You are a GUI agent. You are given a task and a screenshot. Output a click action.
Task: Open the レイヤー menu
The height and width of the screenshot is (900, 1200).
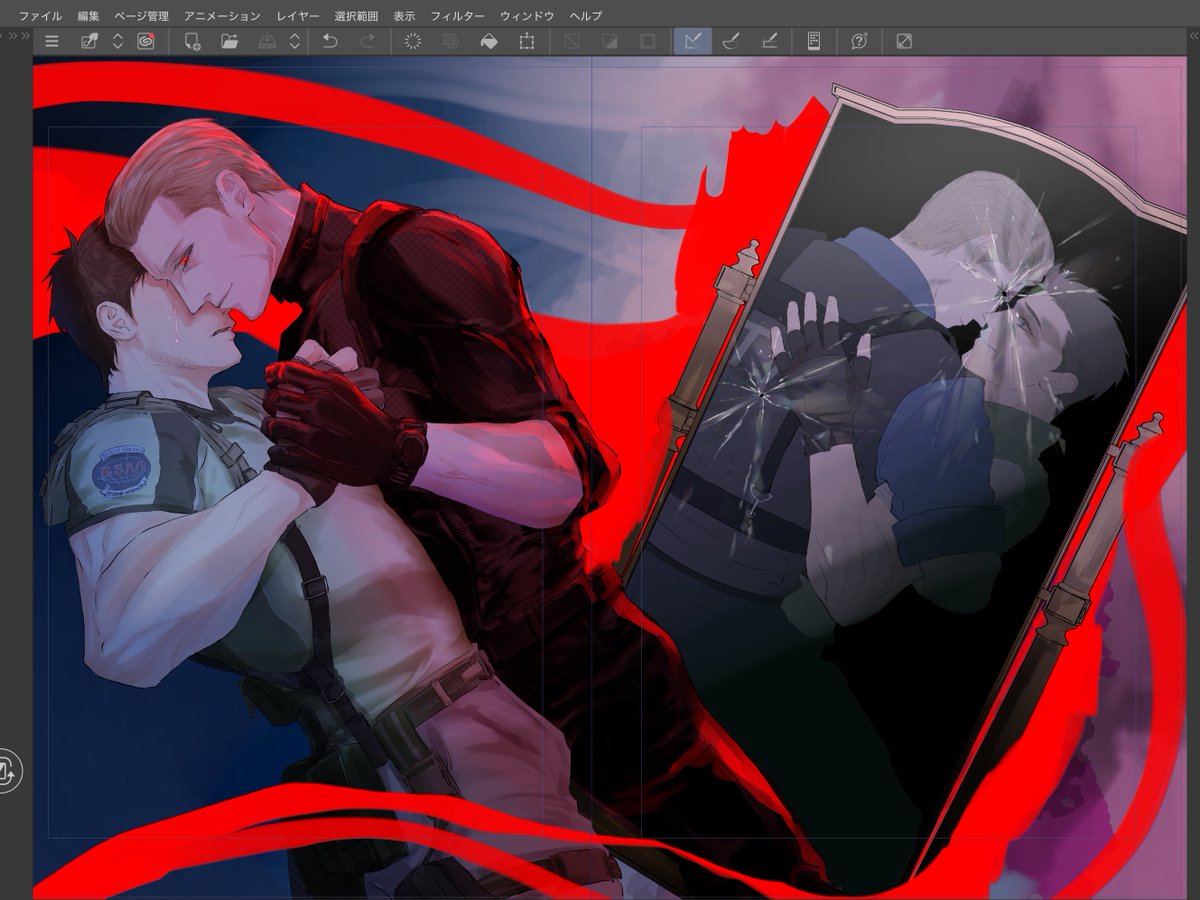click(x=297, y=16)
